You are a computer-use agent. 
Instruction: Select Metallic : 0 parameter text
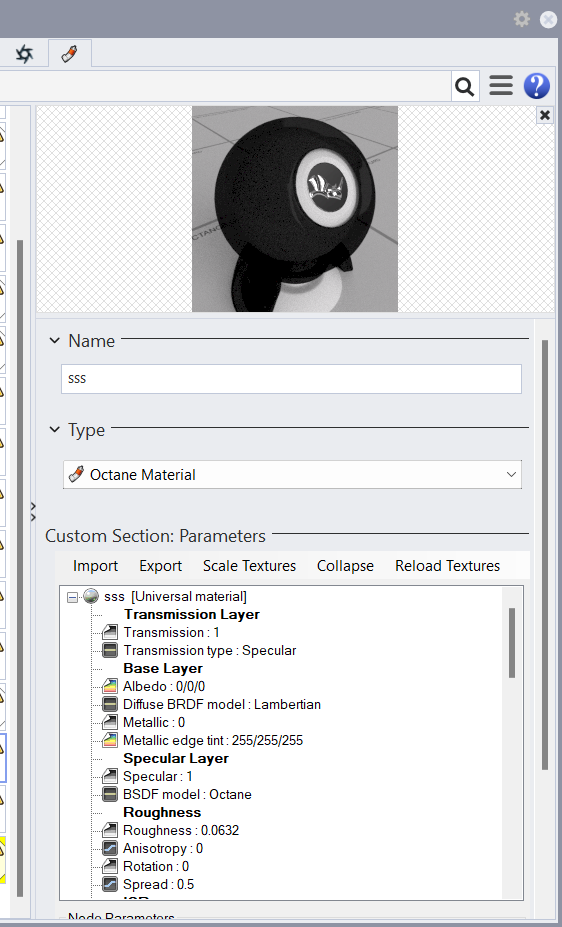(154, 722)
